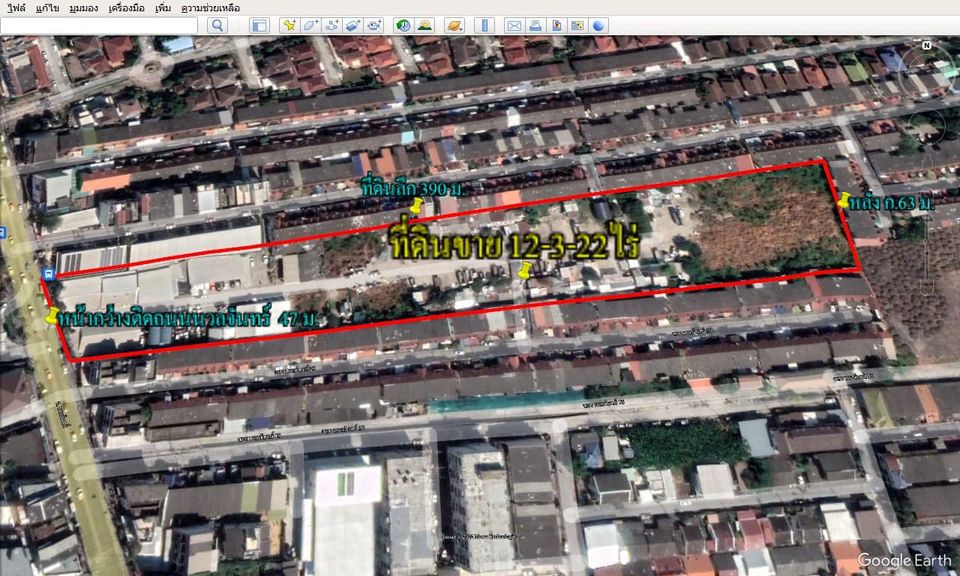Click the label ที่ดินลึก 390 ม.
The height and width of the screenshot is (576, 960).
click(412, 189)
